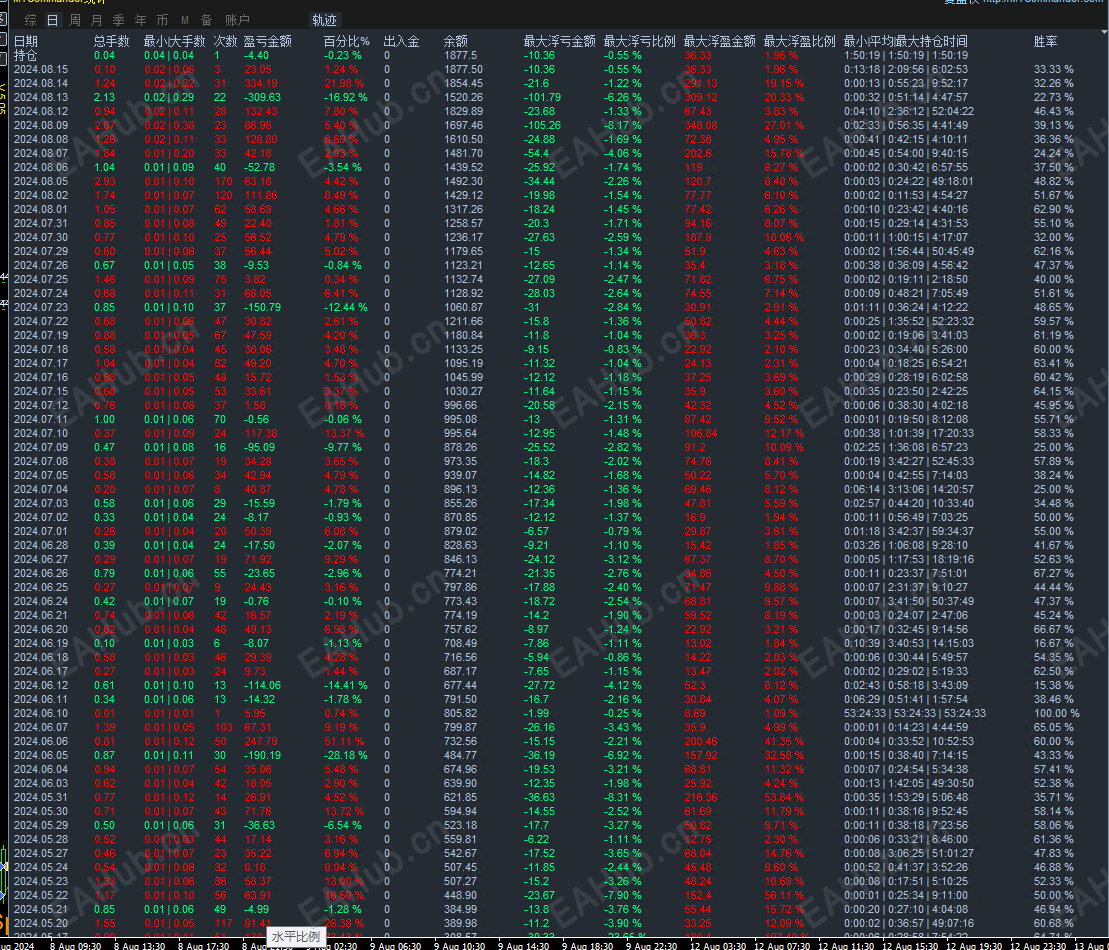
Task: Select the 日 daily statistics tab
Action: (x=52, y=20)
